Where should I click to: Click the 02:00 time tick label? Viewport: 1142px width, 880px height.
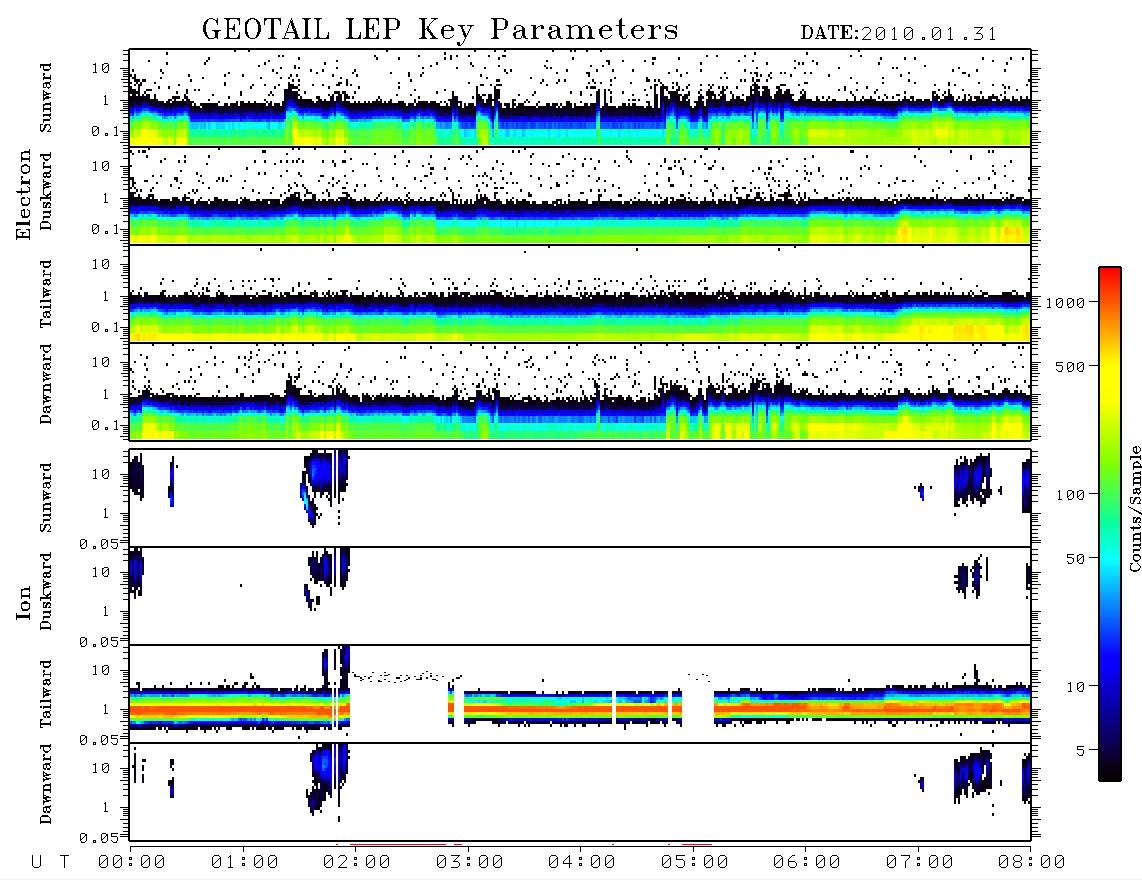pos(357,863)
